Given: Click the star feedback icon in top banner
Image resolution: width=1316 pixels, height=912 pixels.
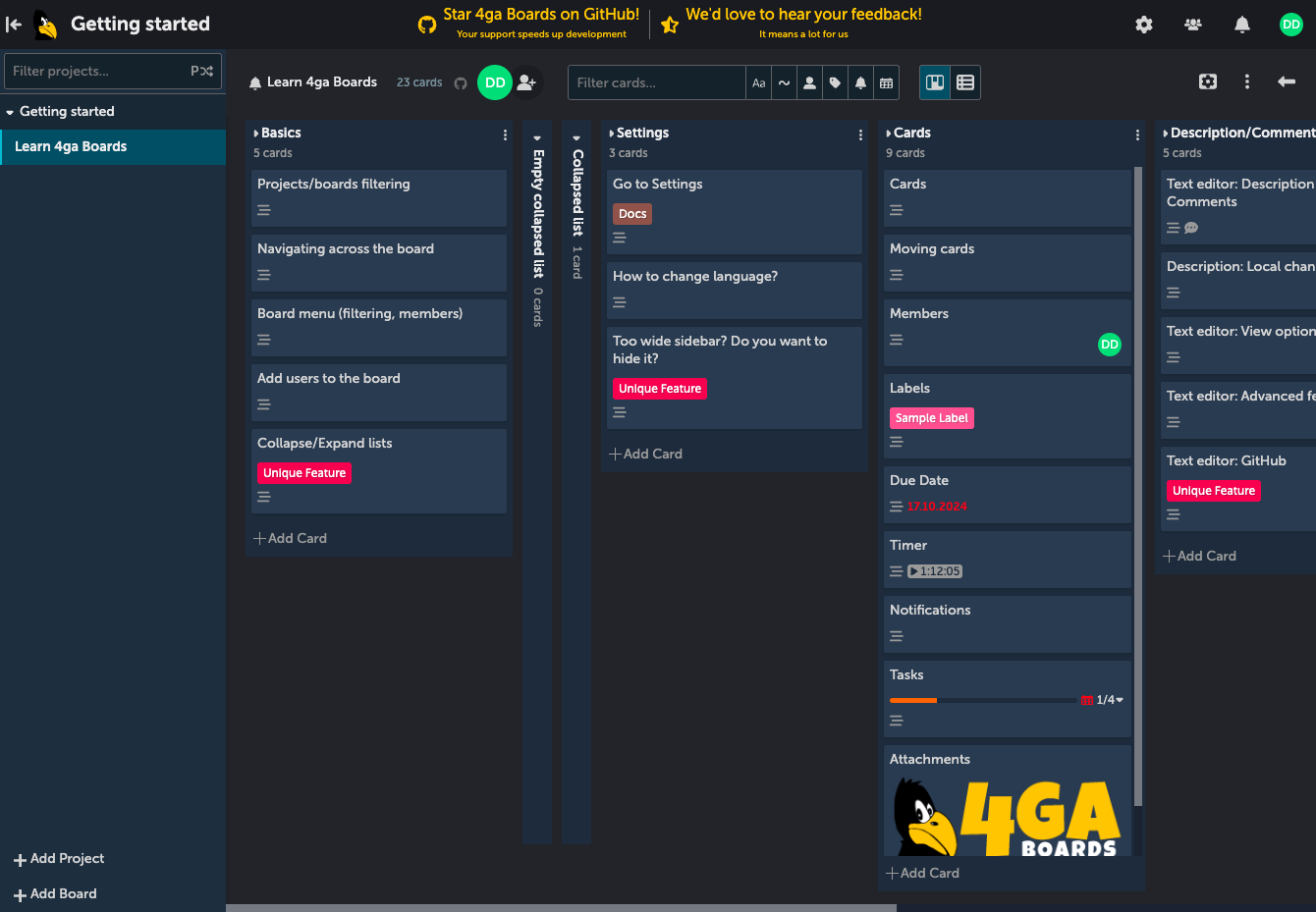Looking at the screenshot, I should (x=670, y=25).
